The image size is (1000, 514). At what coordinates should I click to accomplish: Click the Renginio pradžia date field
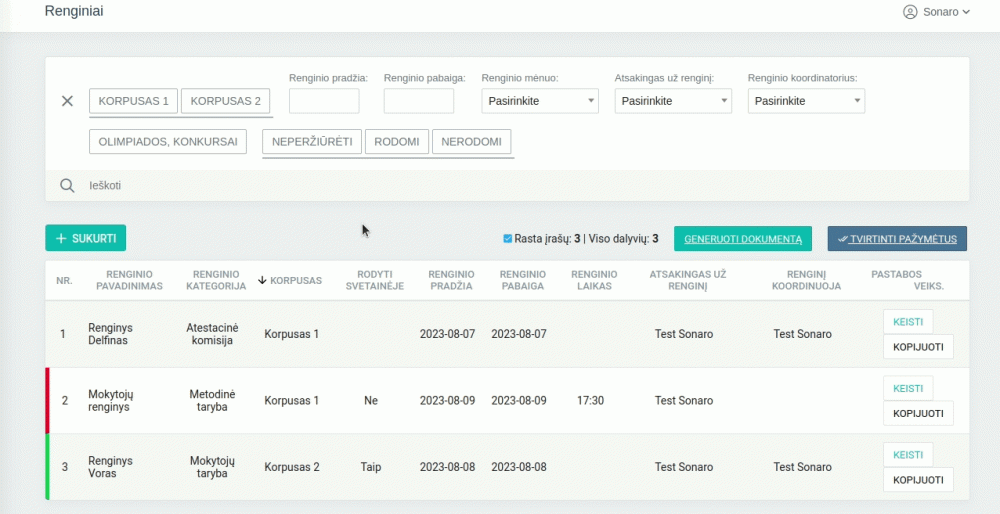tap(324, 101)
